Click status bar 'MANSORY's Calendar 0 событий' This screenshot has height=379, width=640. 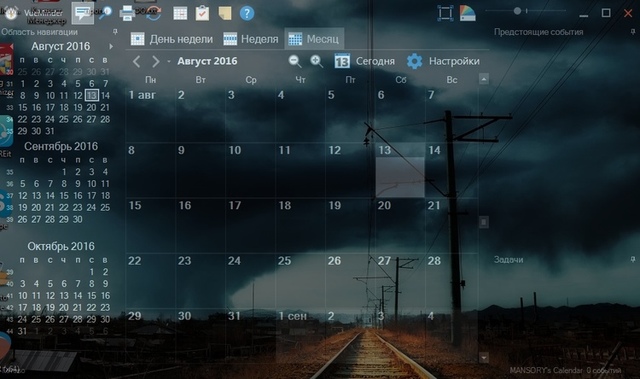click(565, 370)
